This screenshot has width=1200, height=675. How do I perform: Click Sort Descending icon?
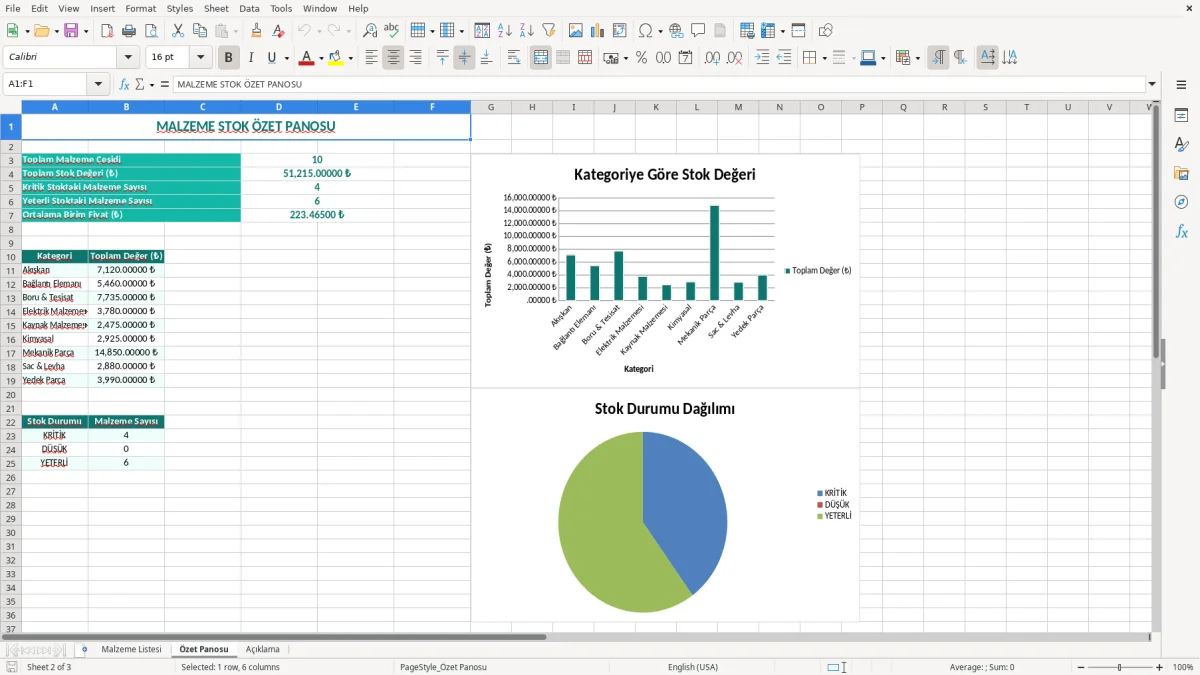tap(527, 31)
